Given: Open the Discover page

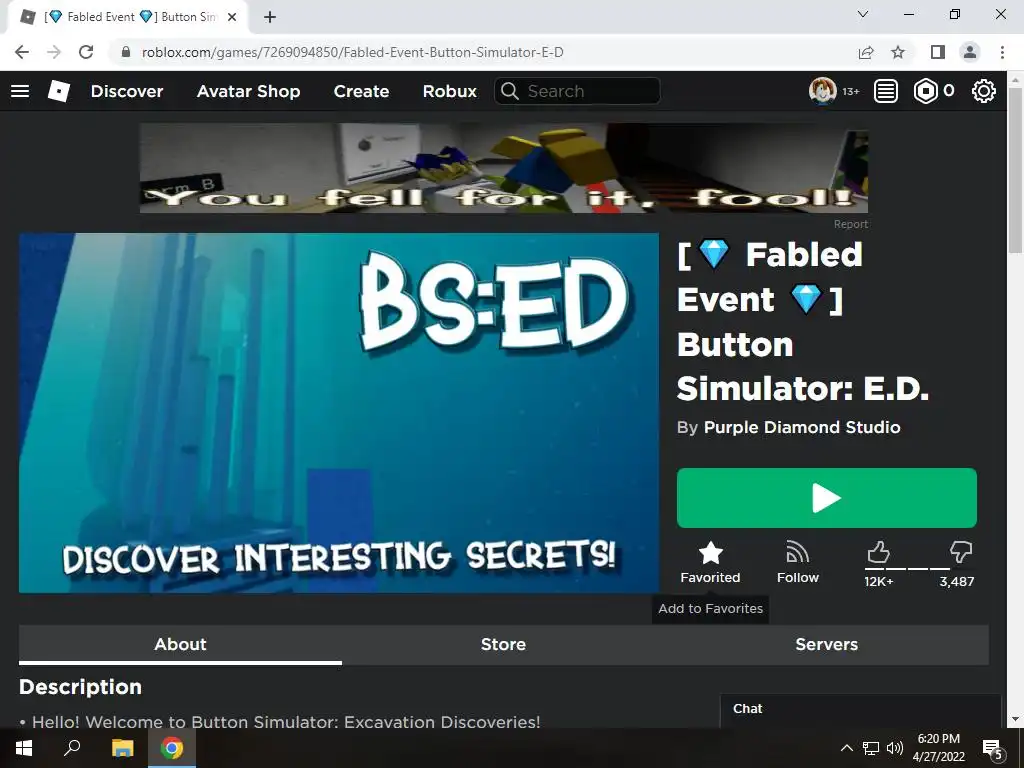Looking at the screenshot, I should point(127,91).
